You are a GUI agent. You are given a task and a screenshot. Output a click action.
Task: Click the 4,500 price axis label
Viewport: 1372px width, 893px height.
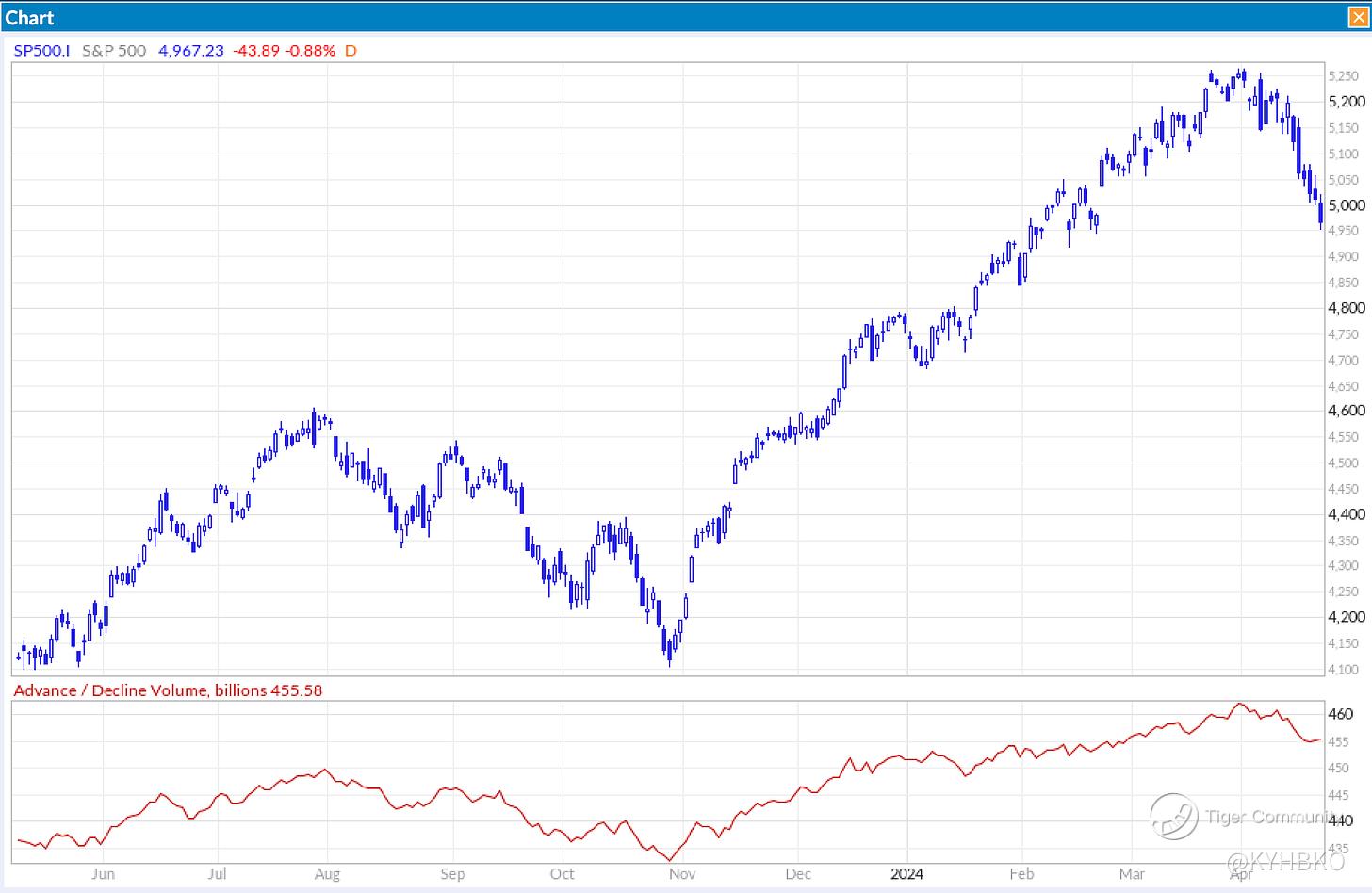point(1344,463)
